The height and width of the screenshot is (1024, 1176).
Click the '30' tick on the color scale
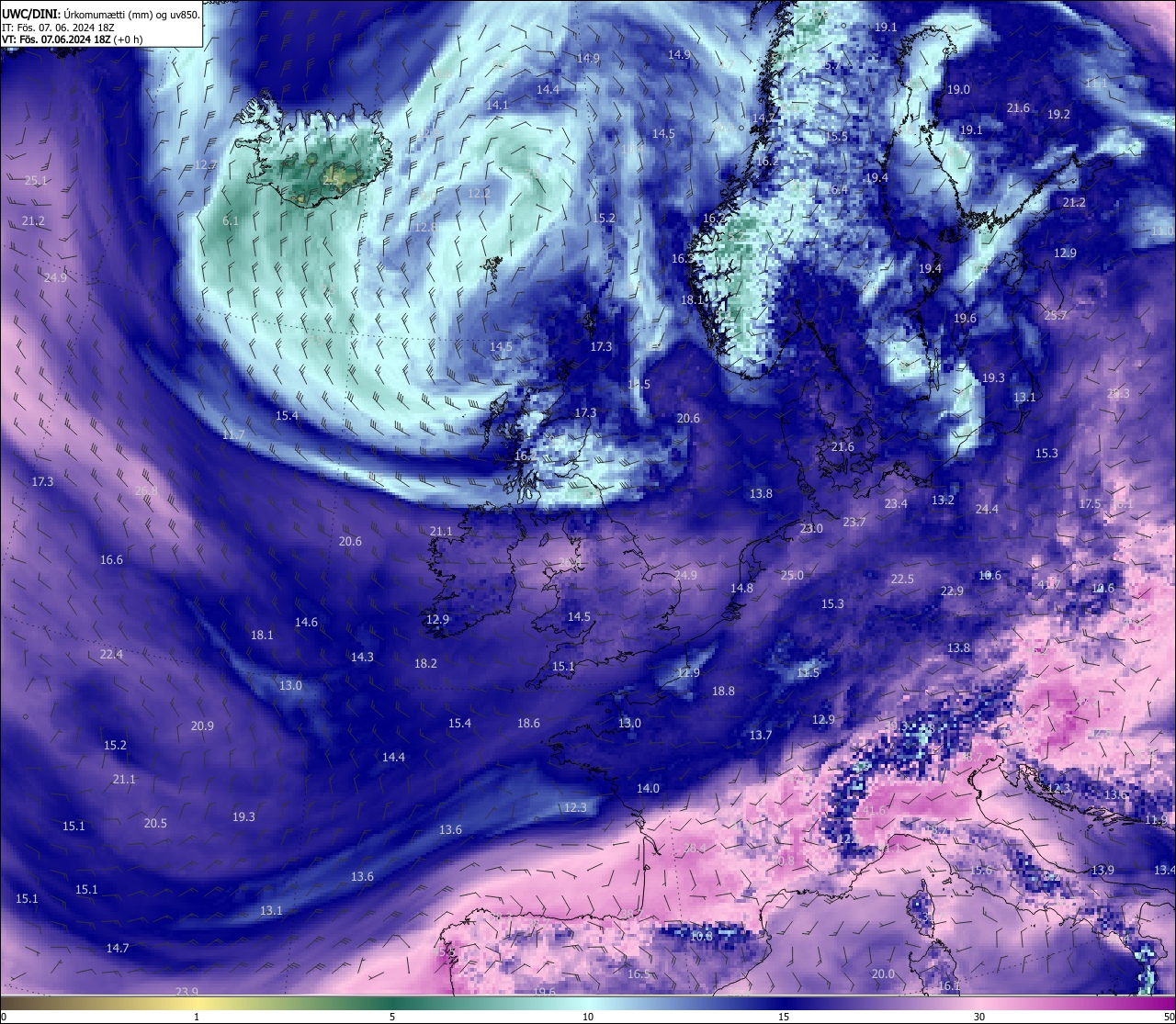coord(979,1017)
